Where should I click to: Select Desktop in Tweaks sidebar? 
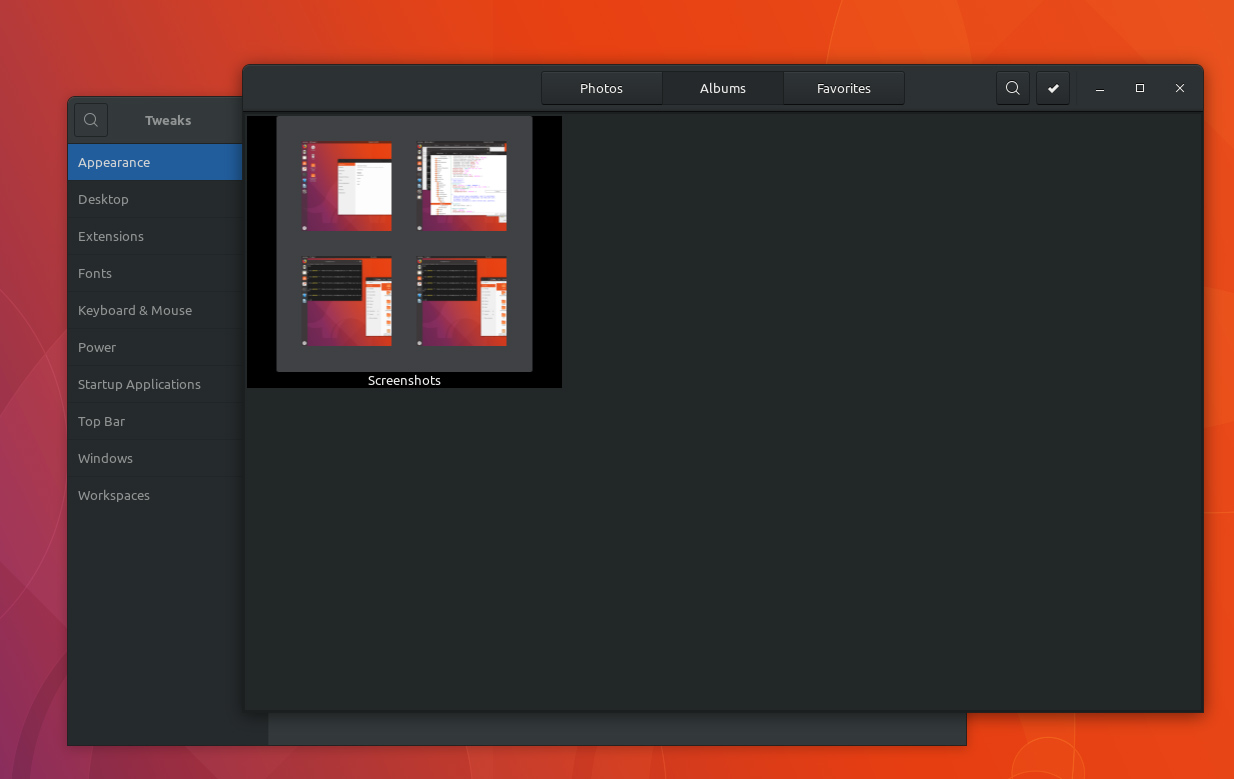pyautogui.click(x=155, y=199)
